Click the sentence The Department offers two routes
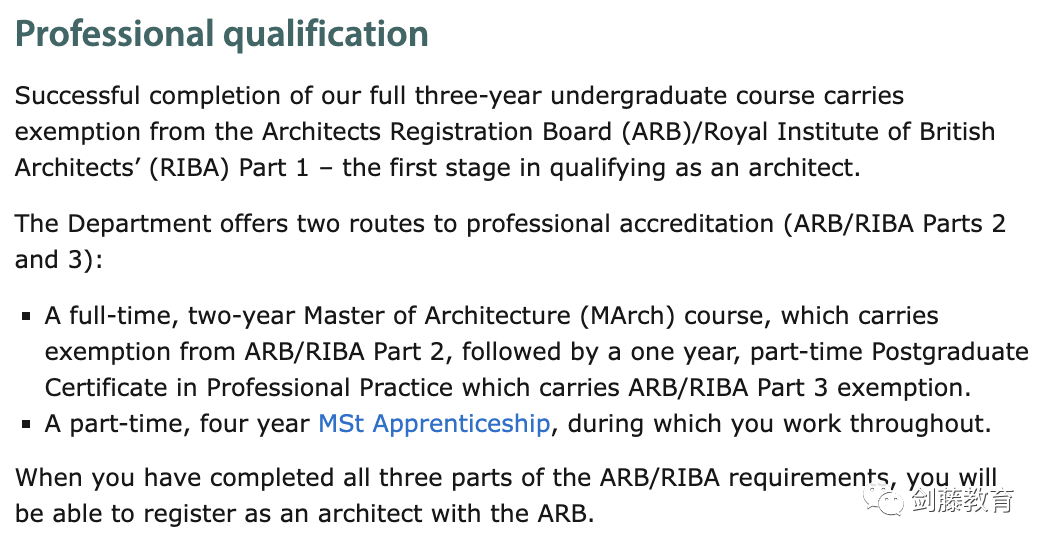 510,241
